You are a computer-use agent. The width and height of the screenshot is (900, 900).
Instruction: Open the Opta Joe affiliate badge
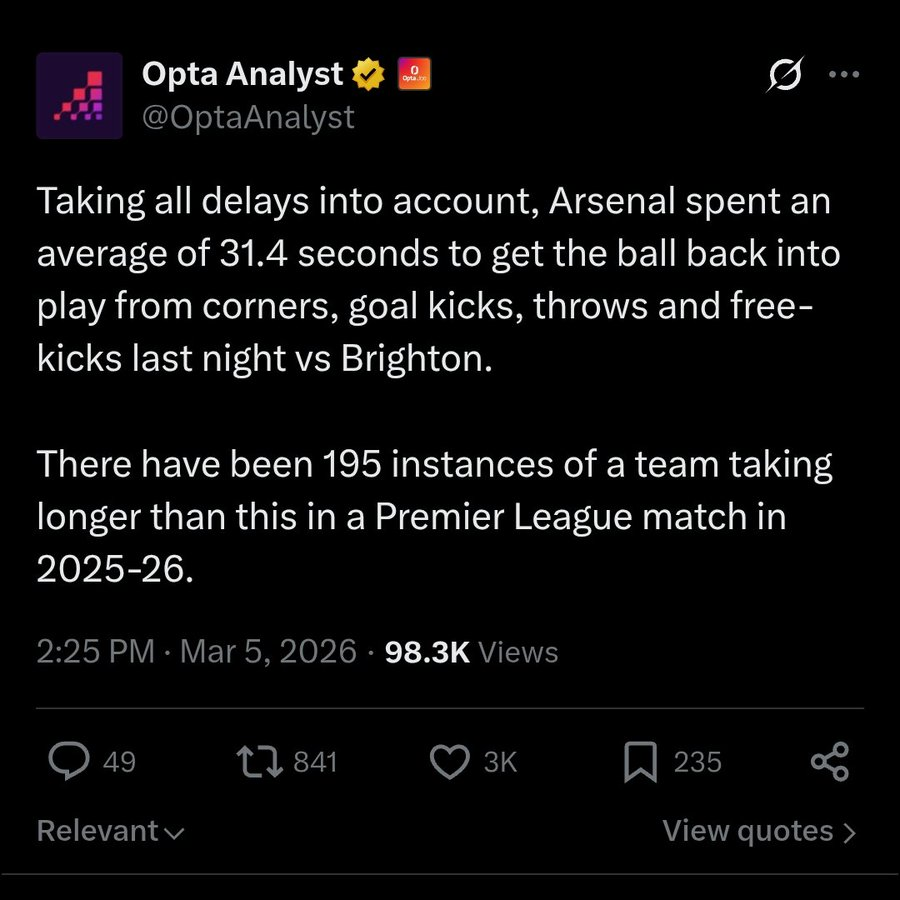tap(414, 73)
